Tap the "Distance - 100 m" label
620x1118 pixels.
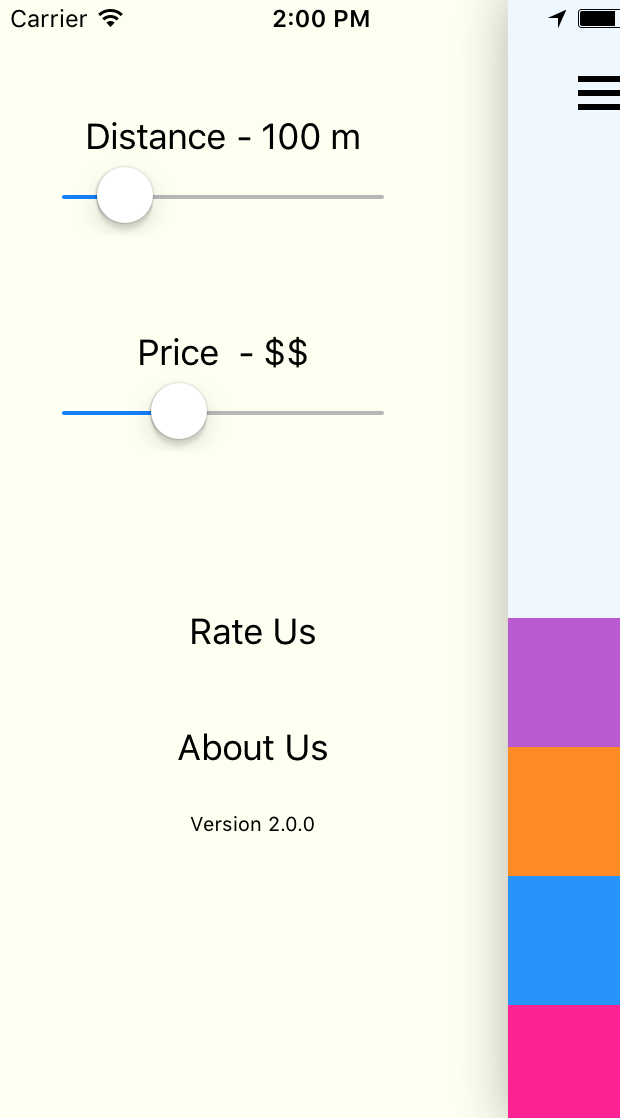pyautogui.click(x=223, y=137)
